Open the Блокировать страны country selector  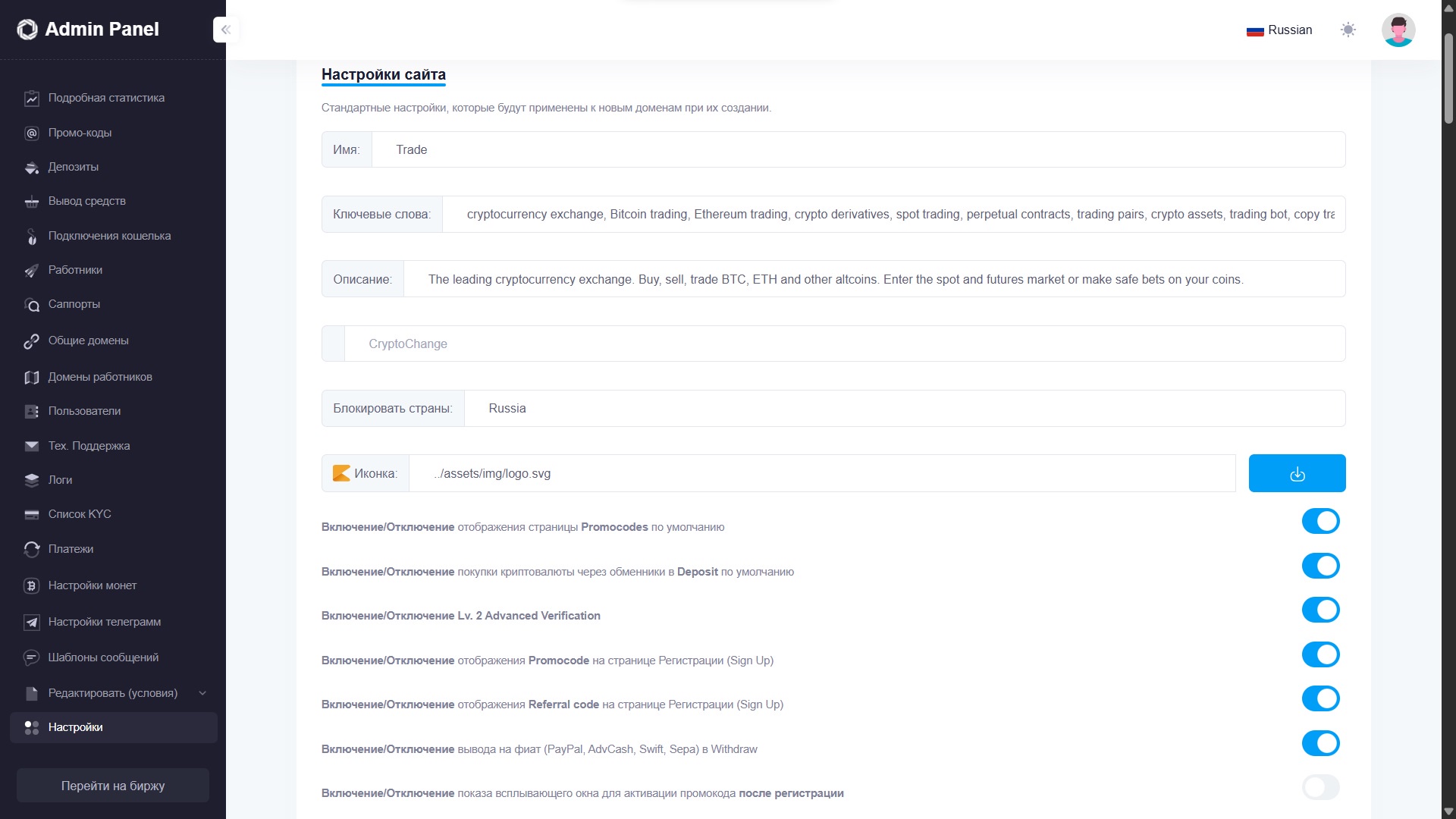pyautogui.click(x=904, y=408)
